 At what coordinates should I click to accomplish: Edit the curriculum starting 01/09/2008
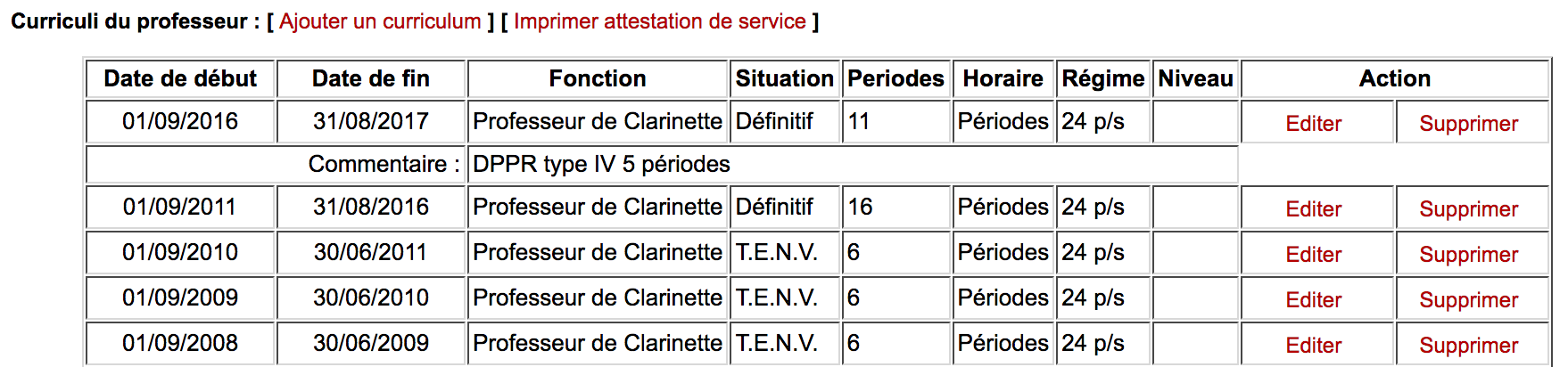1313,346
